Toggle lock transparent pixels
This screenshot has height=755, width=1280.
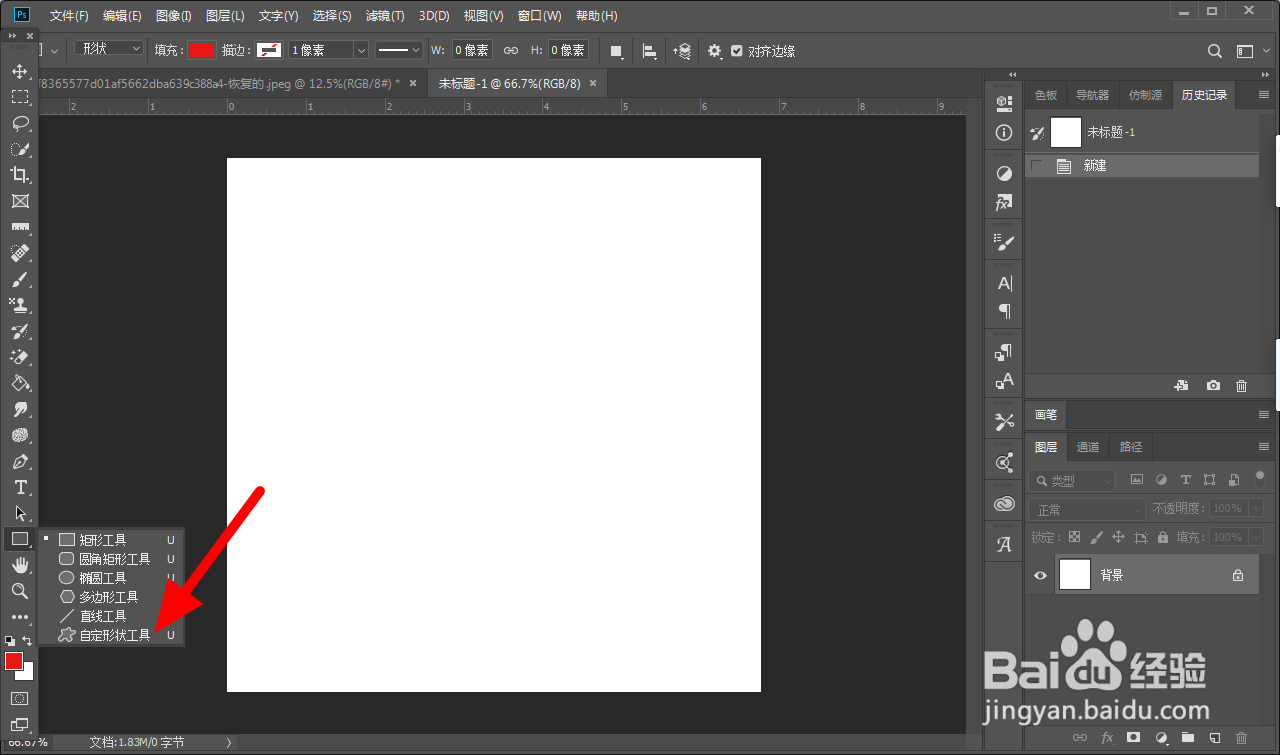tap(1074, 537)
